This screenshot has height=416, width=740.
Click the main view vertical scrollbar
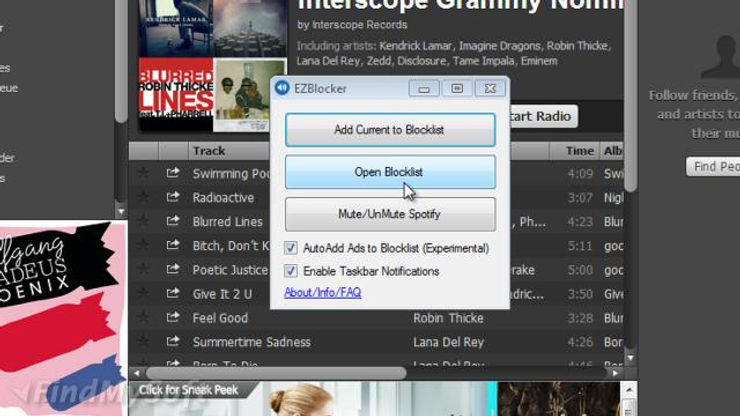point(631,94)
